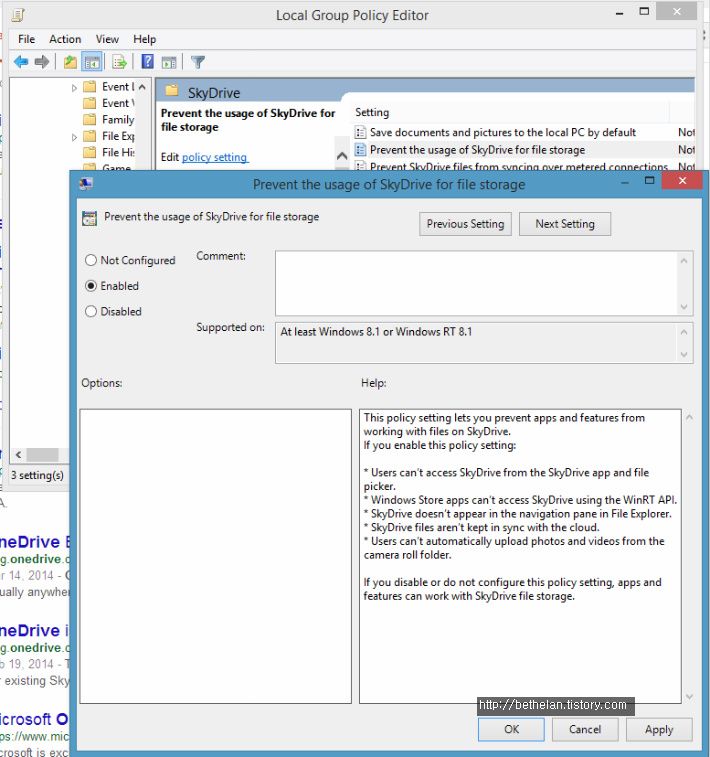Image resolution: width=710 pixels, height=757 pixels.
Task: Open the 'policy setting' edit link
Action: pos(215,157)
